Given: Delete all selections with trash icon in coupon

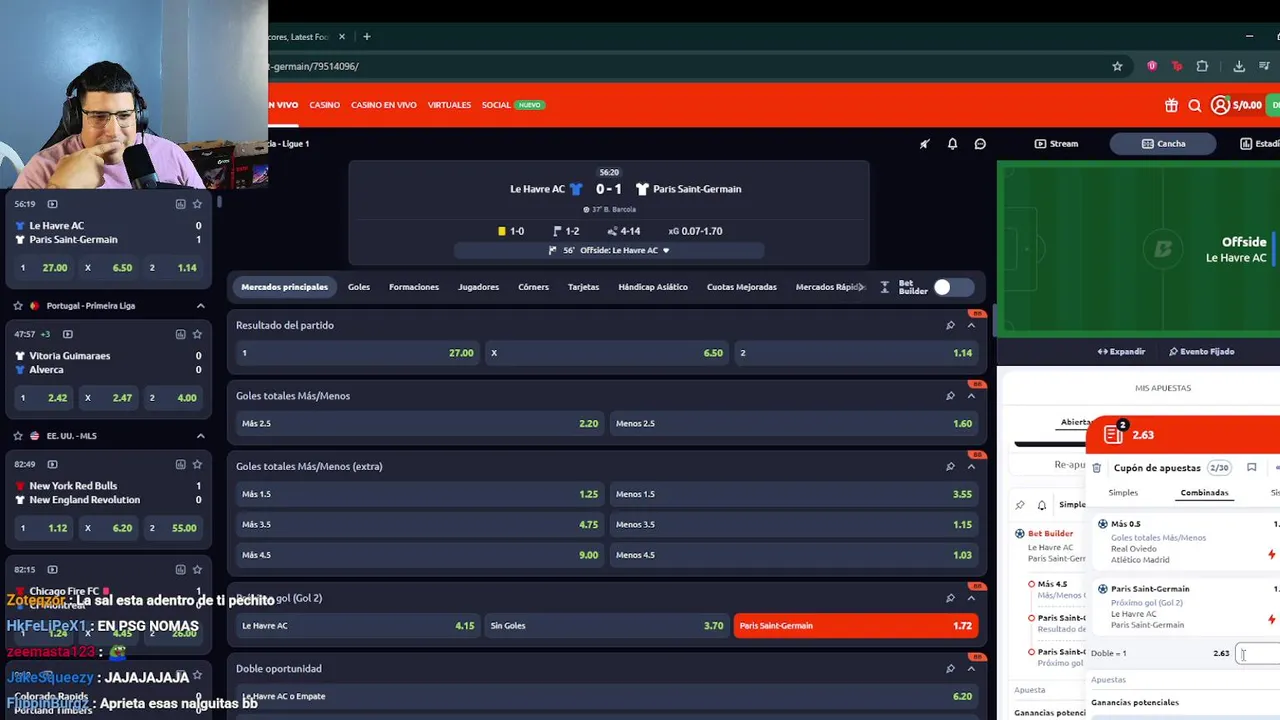Looking at the screenshot, I should click(x=1096, y=468).
